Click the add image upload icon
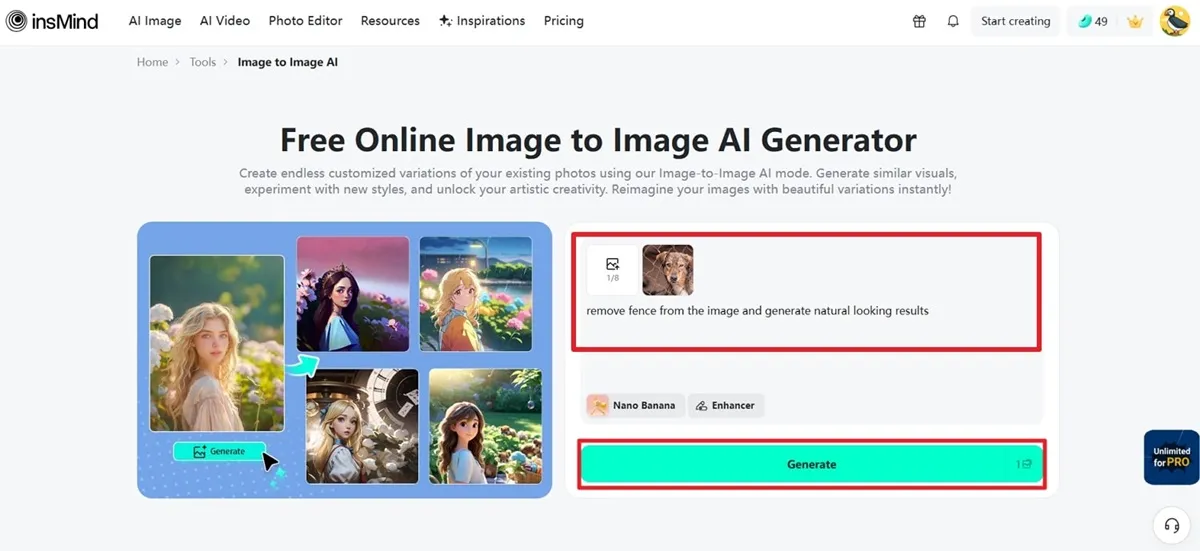The image size is (1200, 551). click(x=612, y=270)
